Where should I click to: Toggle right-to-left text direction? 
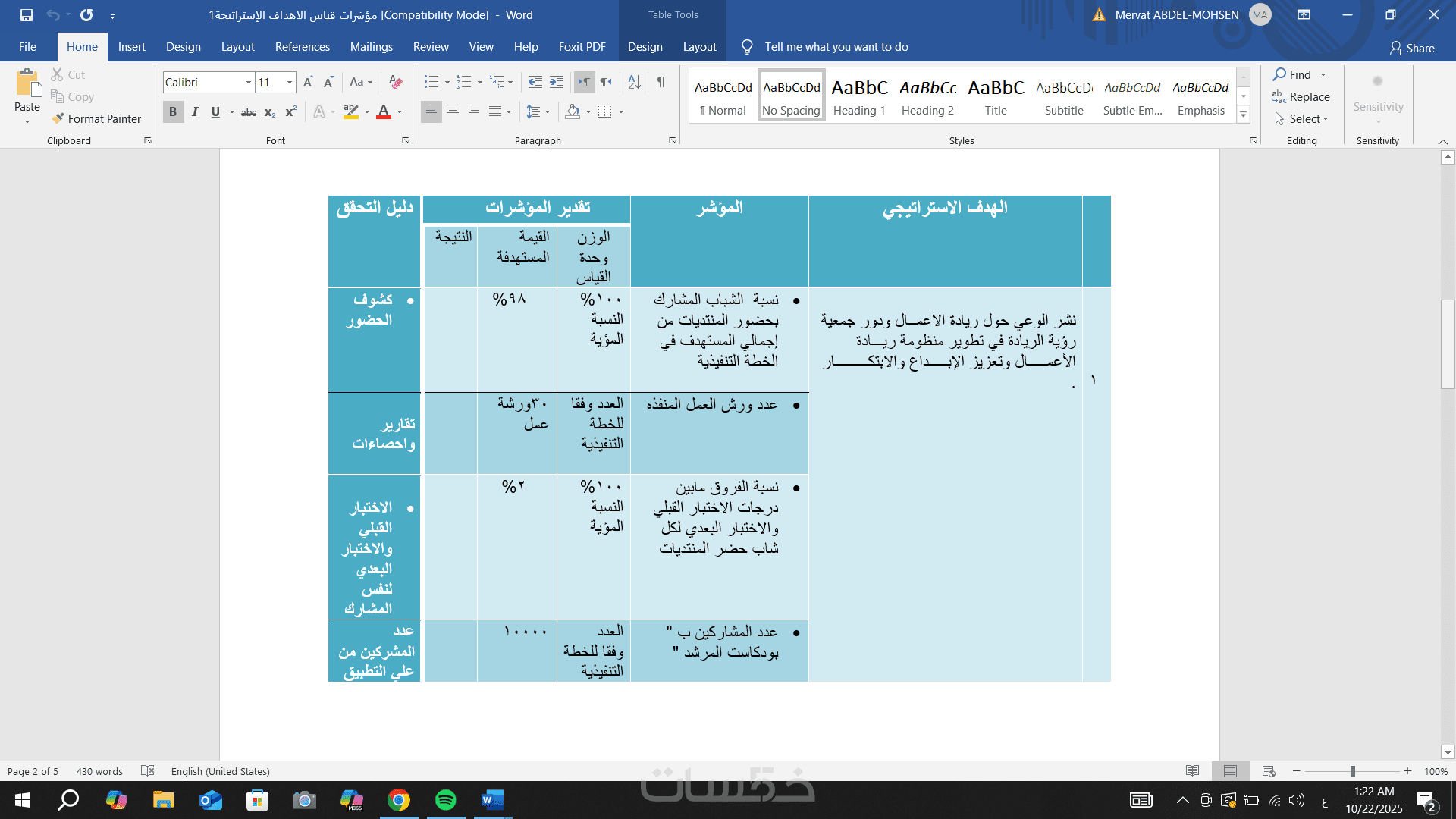click(606, 82)
